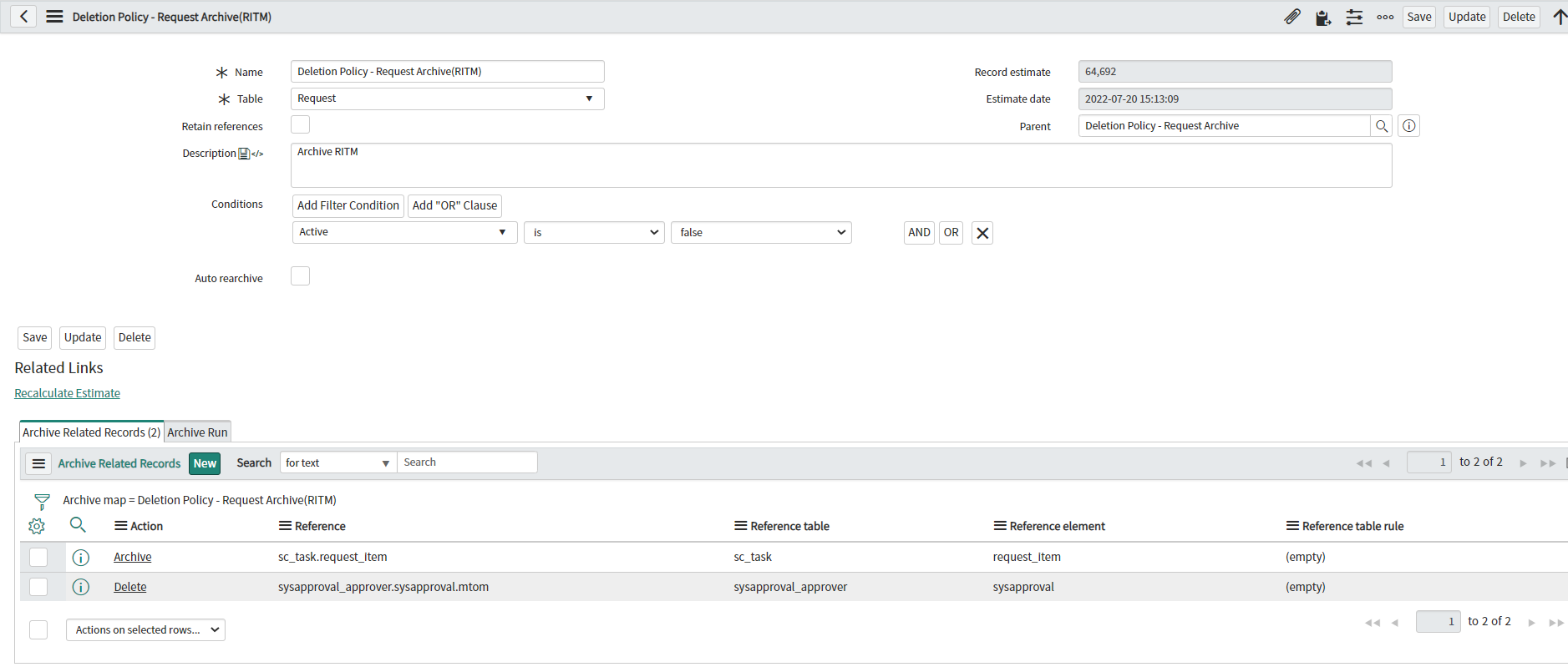Screen dimensions: 1568x667
Task: Open Actions on selected rows dropdown
Action: point(145,630)
